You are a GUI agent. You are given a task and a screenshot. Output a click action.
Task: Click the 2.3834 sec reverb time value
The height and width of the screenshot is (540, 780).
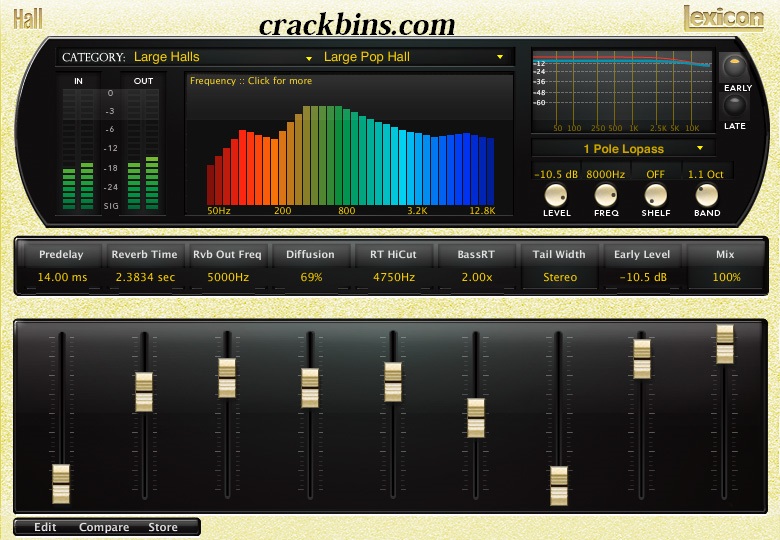coord(145,277)
